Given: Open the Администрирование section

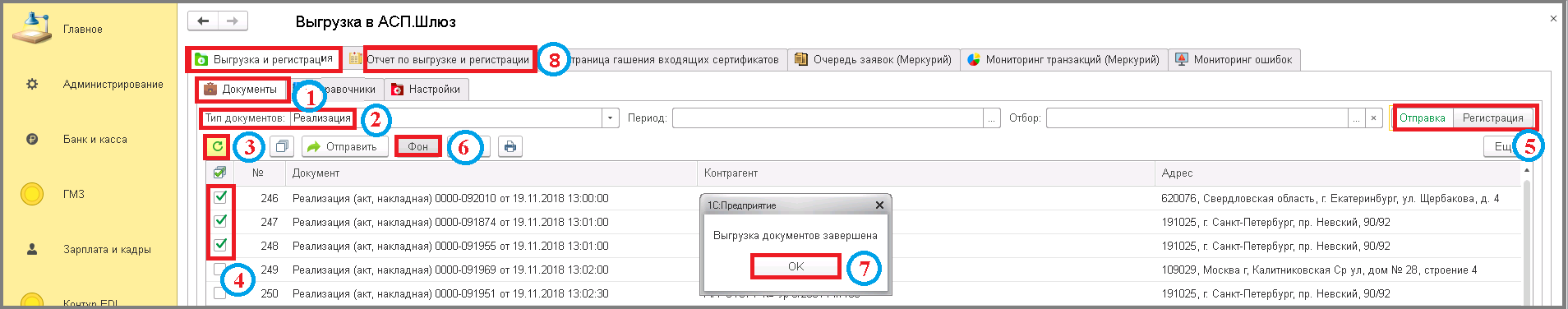Looking at the screenshot, I should coord(113,84).
